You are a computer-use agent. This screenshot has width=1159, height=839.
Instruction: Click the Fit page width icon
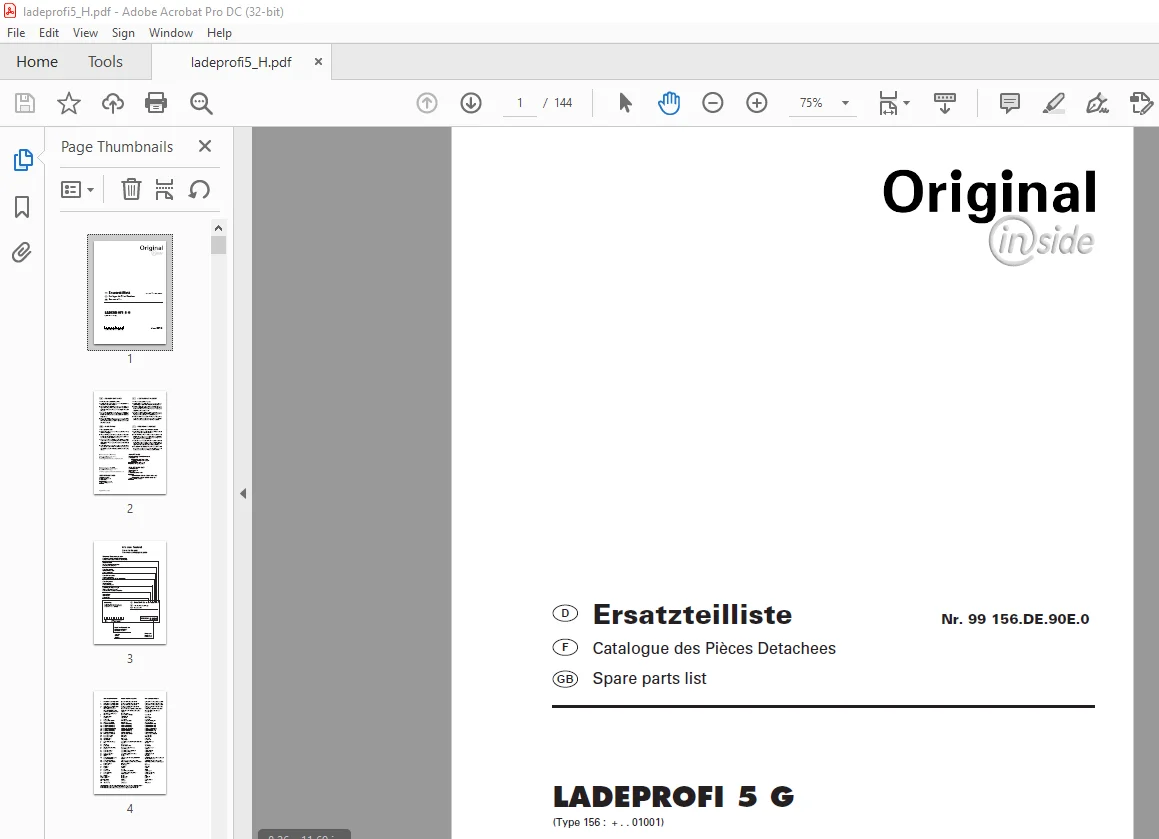(888, 103)
